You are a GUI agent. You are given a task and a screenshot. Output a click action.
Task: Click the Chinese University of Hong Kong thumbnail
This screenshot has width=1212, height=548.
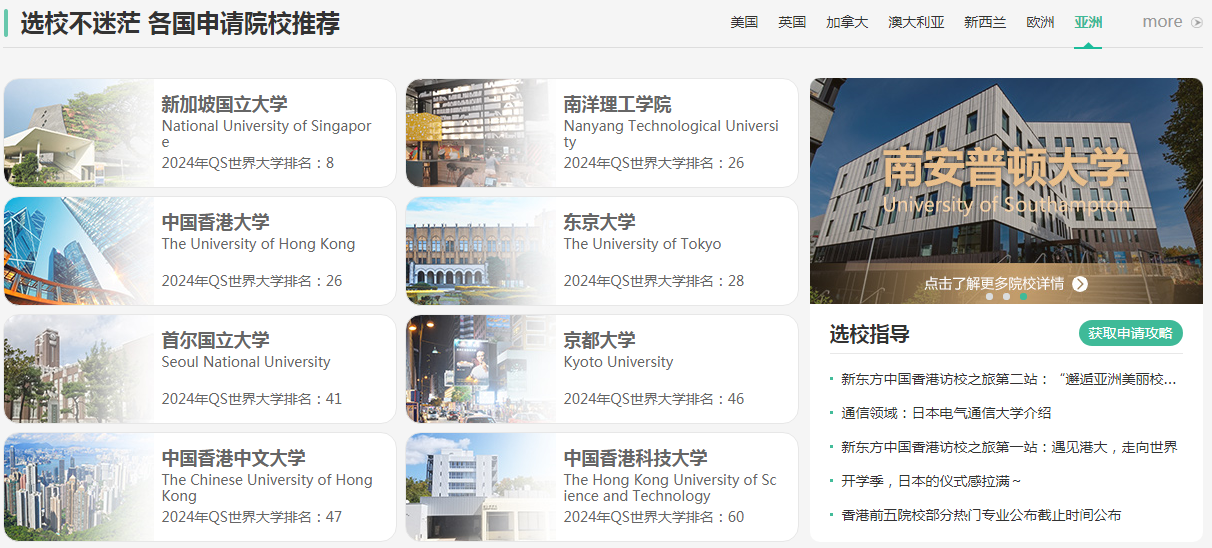click(79, 487)
